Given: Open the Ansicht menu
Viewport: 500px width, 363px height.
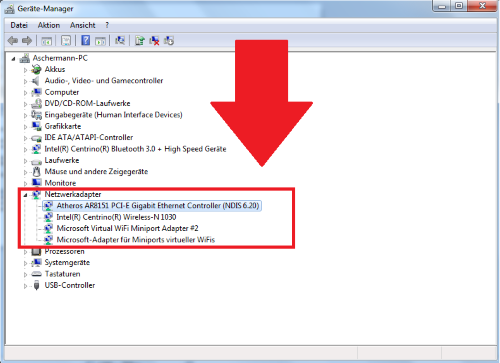Looking at the screenshot, I should (x=82, y=25).
